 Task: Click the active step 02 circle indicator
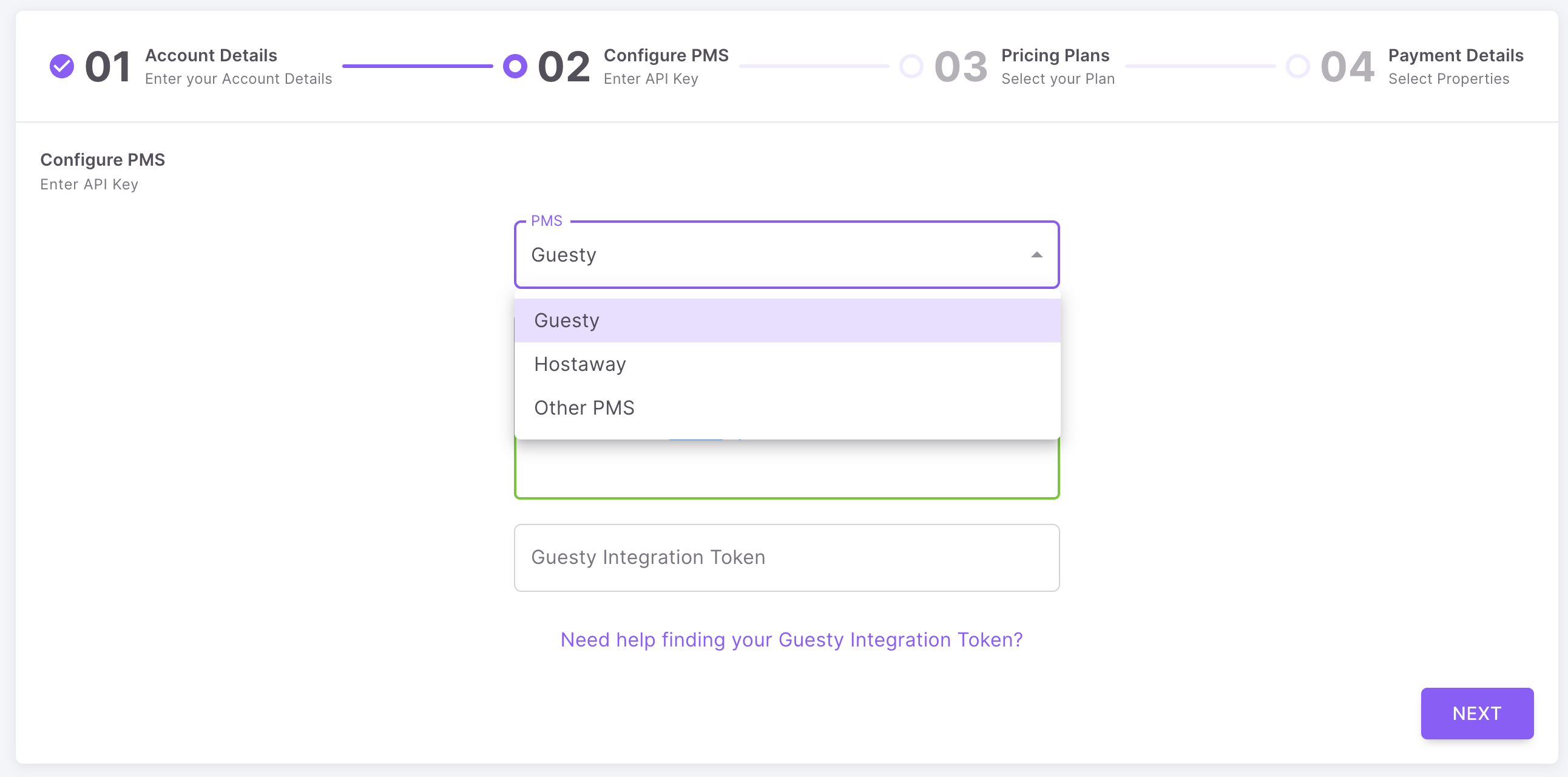[x=515, y=66]
